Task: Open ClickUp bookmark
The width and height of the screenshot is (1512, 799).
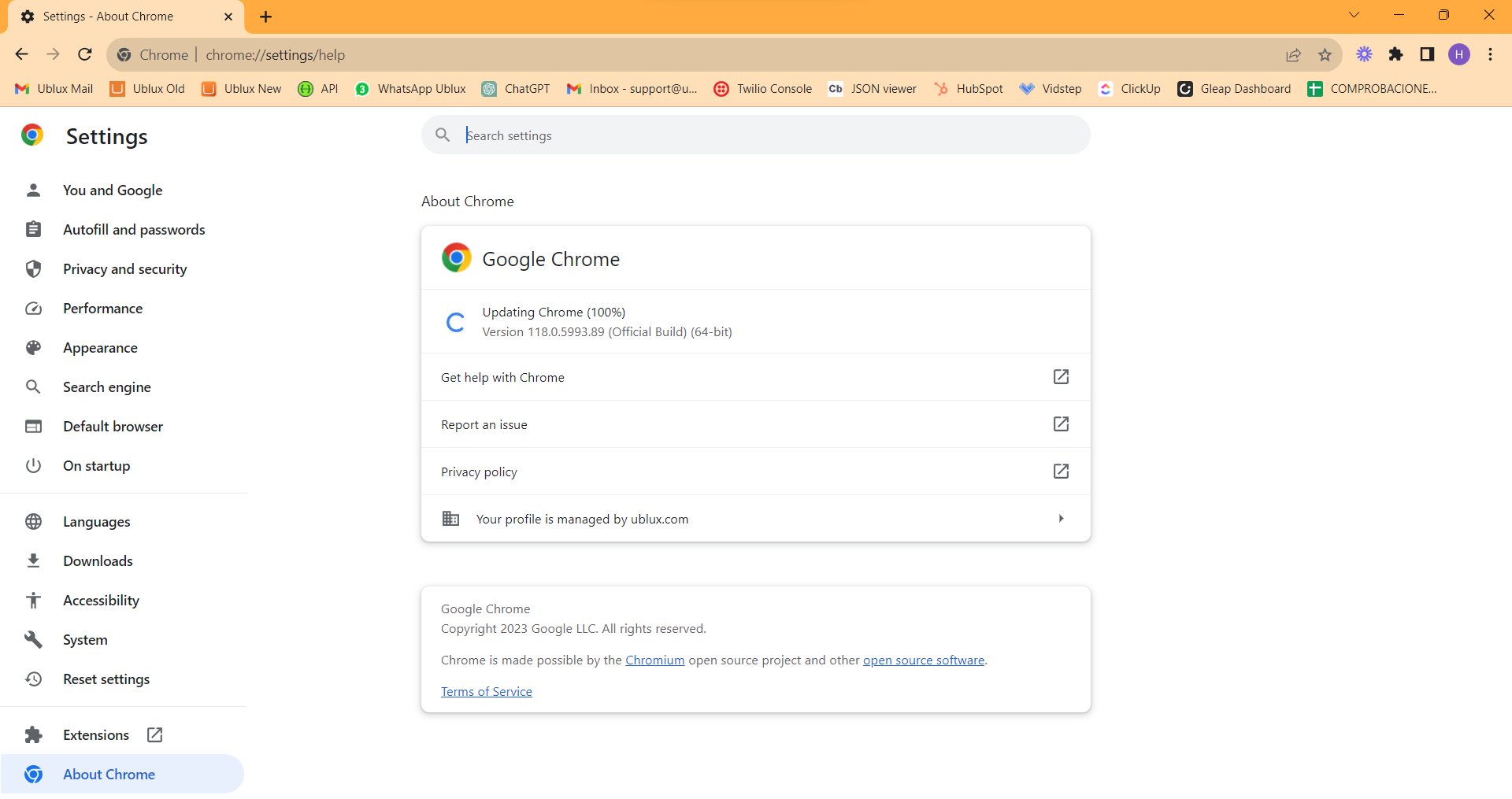Action: click(x=1129, y=89)
